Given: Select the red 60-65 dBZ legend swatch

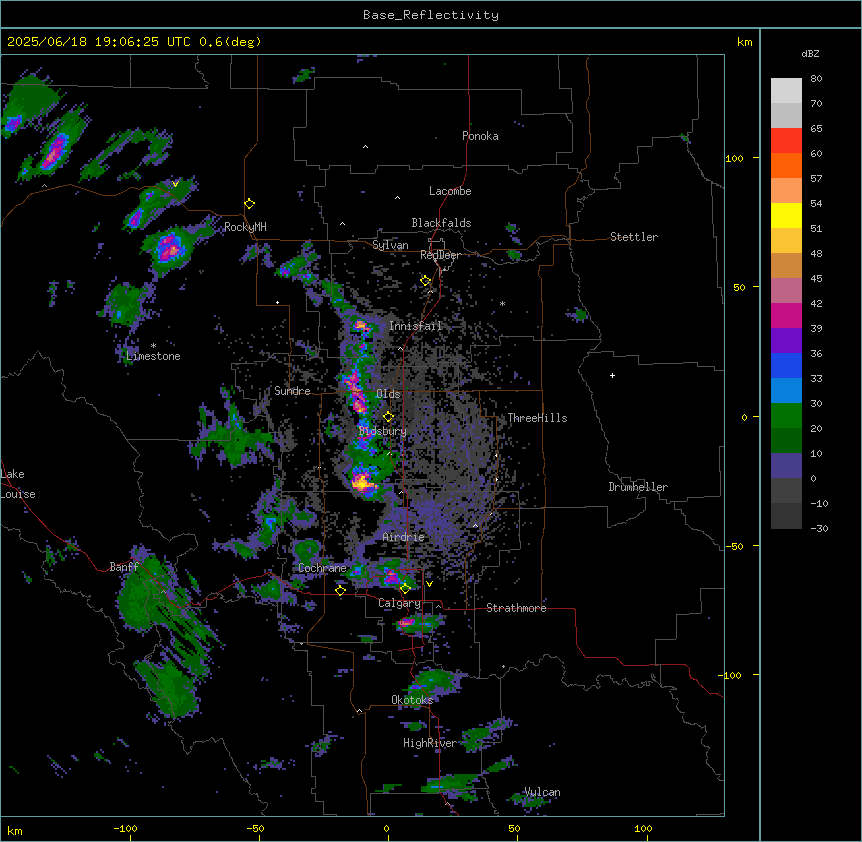Looking at the screenshot, I should pos(786,141).
